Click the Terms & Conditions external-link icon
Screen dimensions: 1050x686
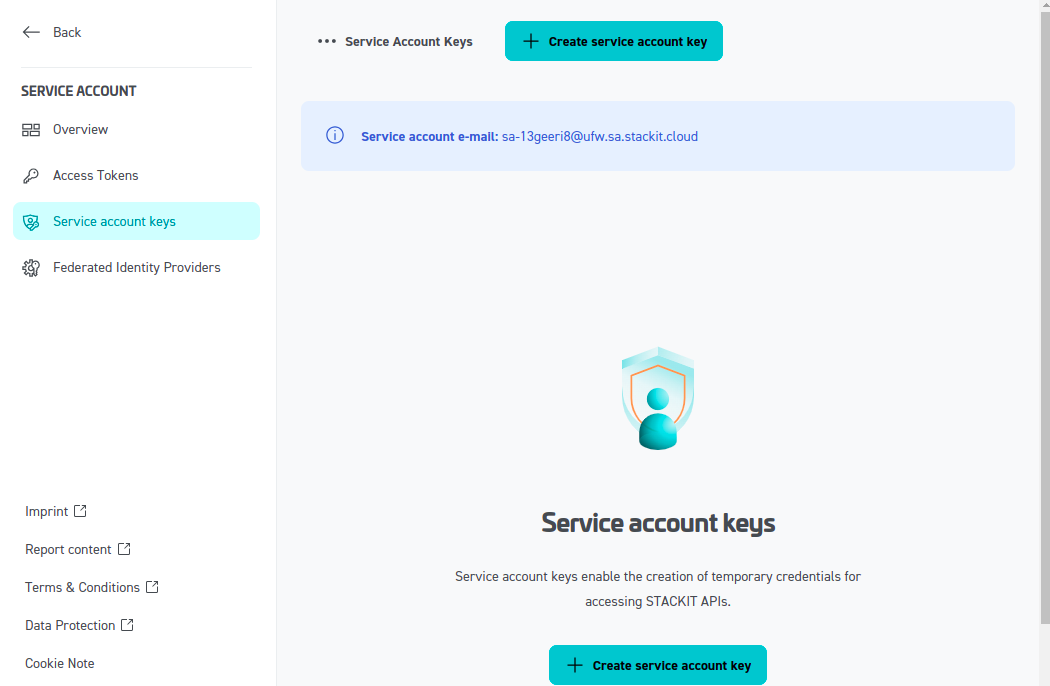point(152,587)
